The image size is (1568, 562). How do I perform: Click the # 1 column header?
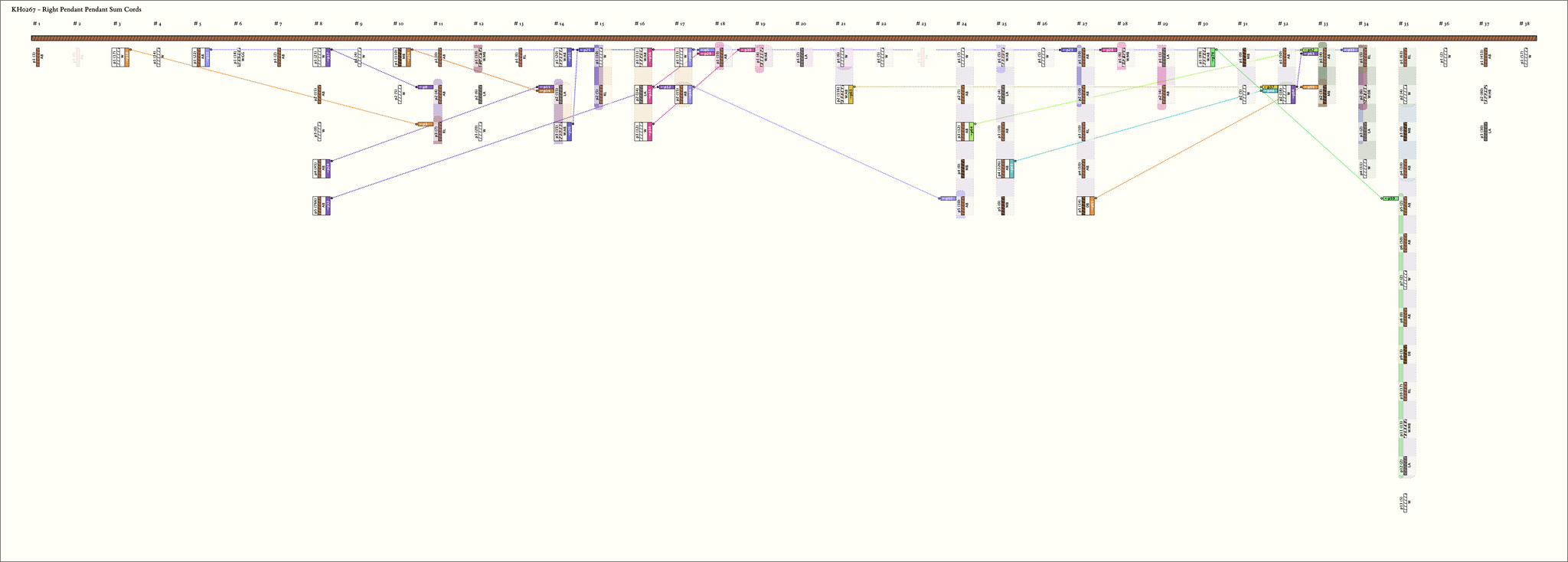click(36, 24)
